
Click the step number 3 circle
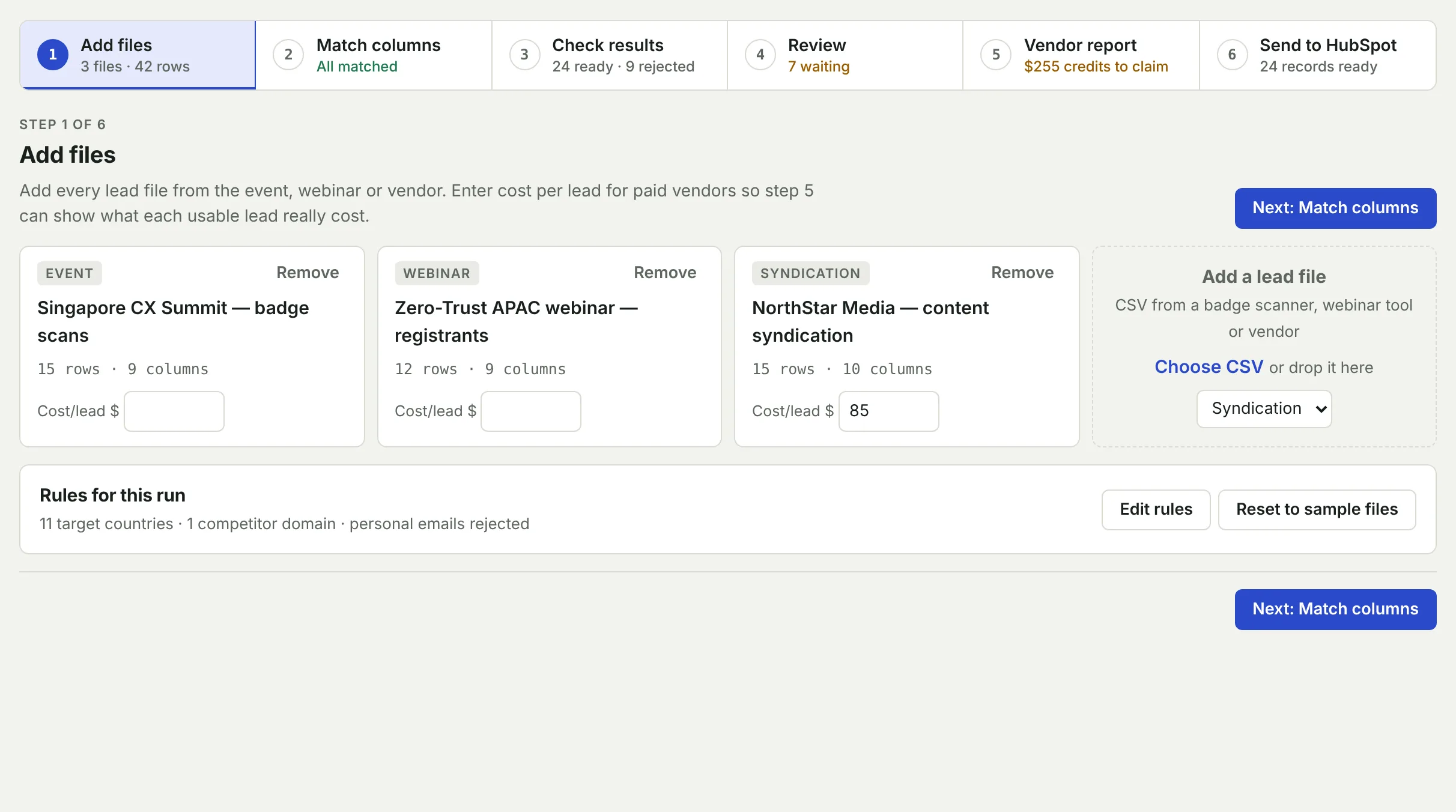[524, 55]
